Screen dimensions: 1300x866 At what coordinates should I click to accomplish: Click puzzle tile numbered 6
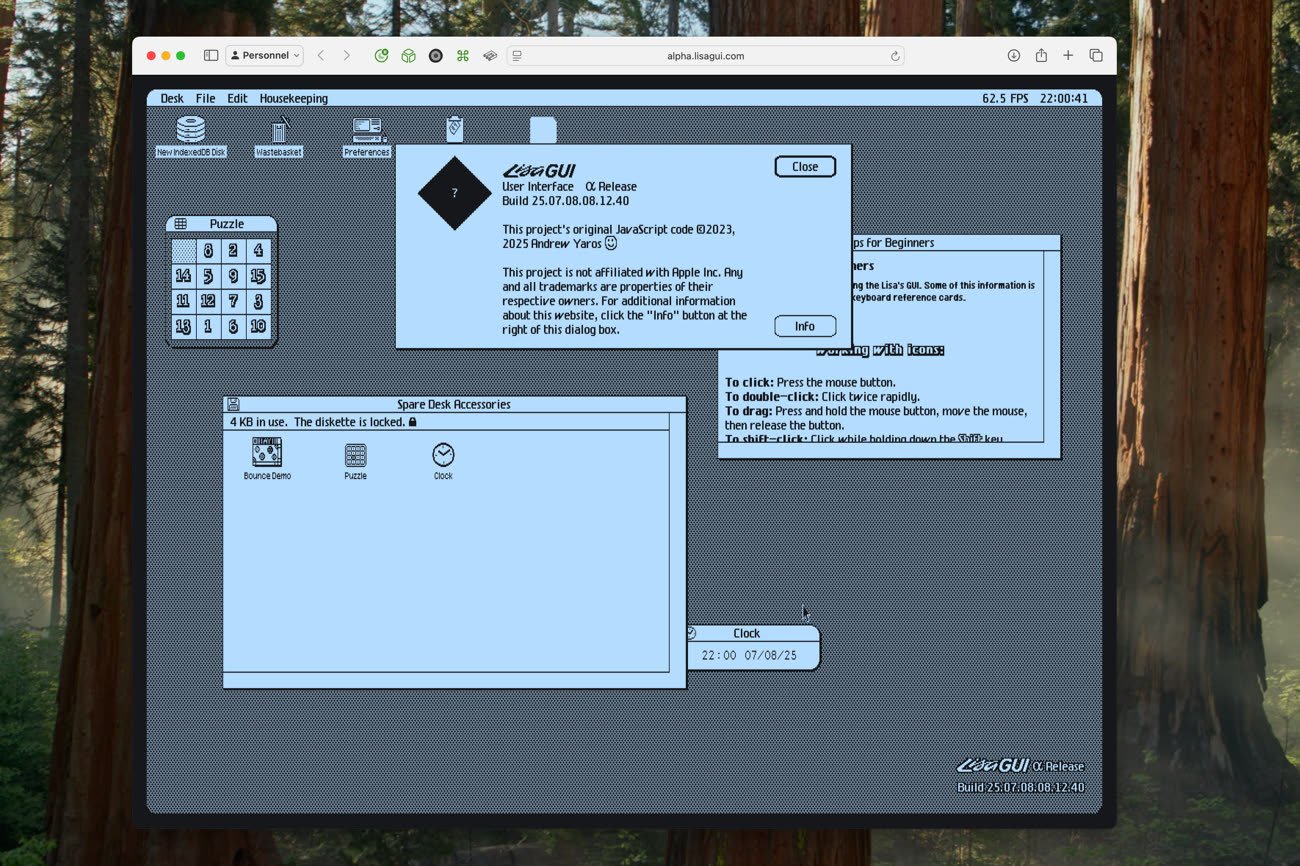pyautogui.click(x=233, y=327)
